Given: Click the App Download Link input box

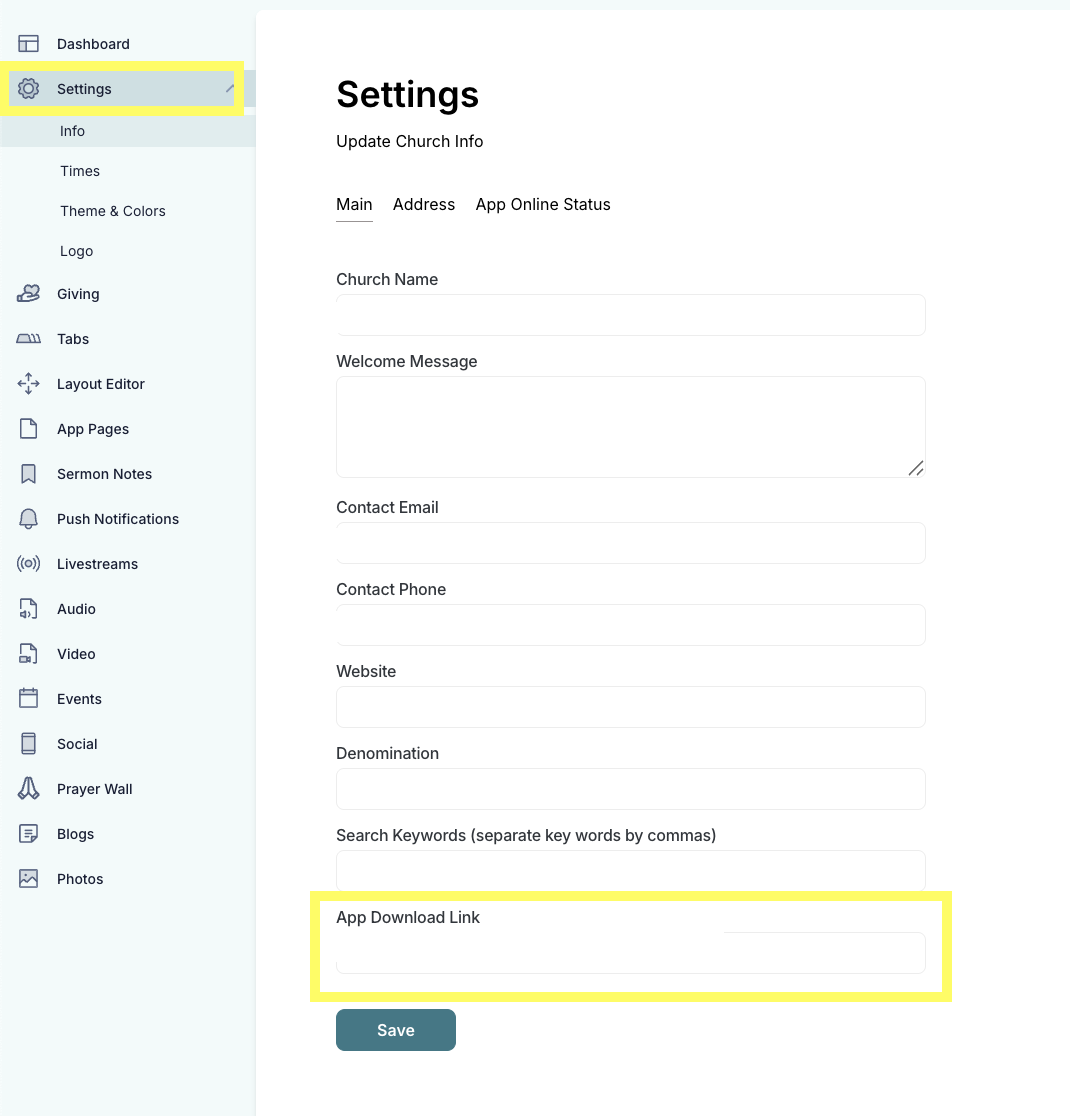Looking at the screenshot, I should click(630, 953).
